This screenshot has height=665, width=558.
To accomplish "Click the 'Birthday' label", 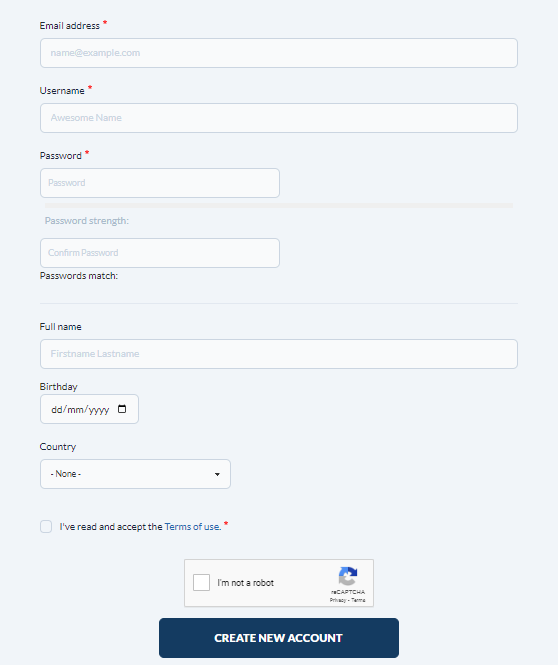I will (x=59, y=387).
